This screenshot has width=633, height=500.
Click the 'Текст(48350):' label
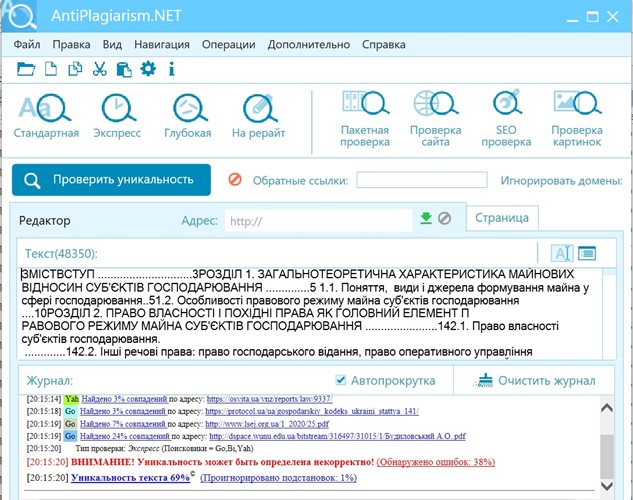(61, 253)
